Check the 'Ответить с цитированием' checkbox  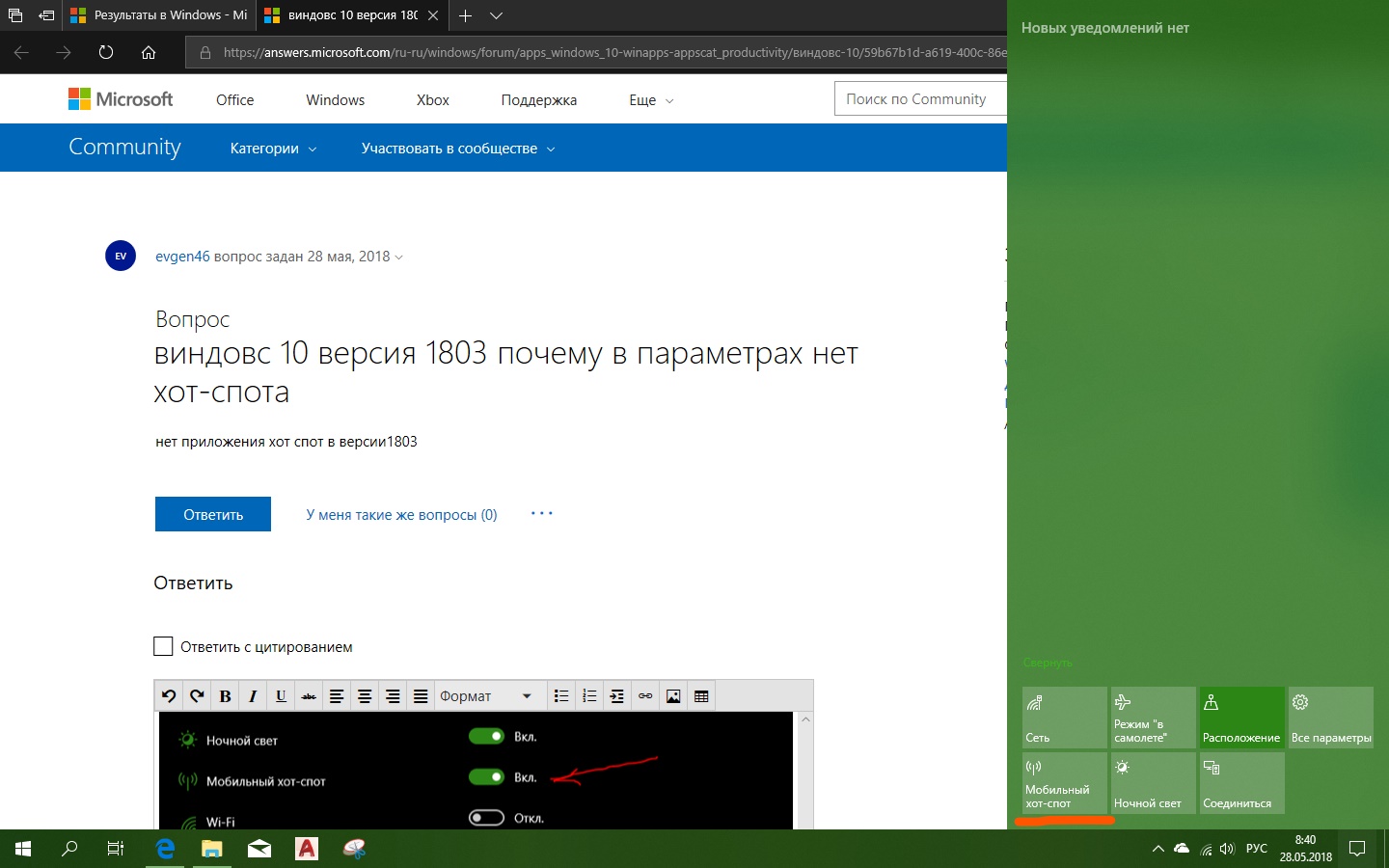pos(163,646)
